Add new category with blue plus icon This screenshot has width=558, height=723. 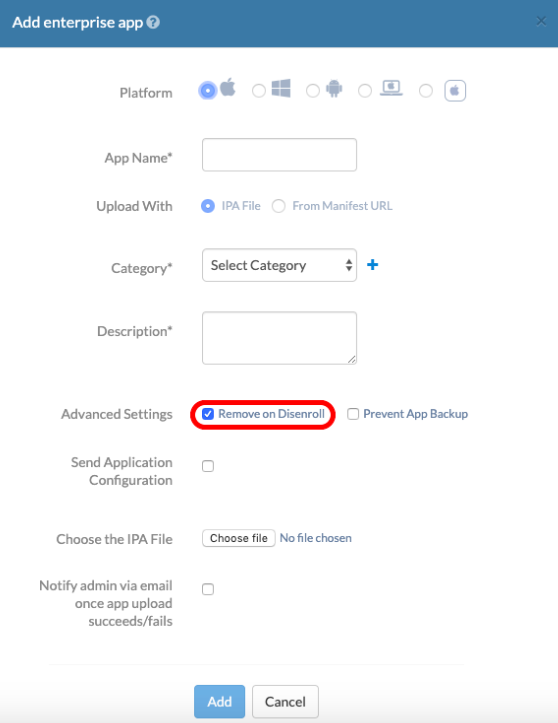click(373, 265)
